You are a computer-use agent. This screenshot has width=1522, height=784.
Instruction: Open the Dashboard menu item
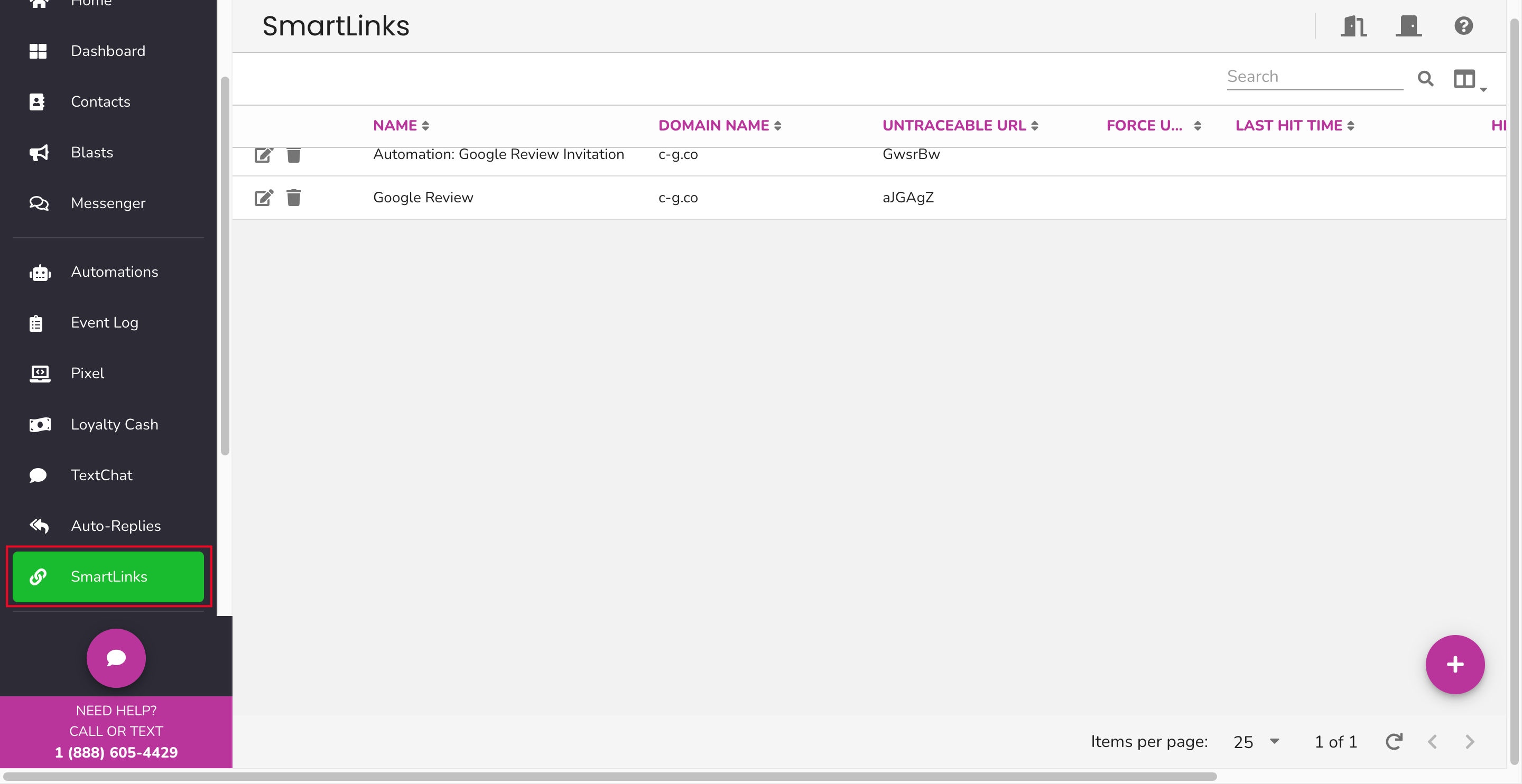pos(108,51)
